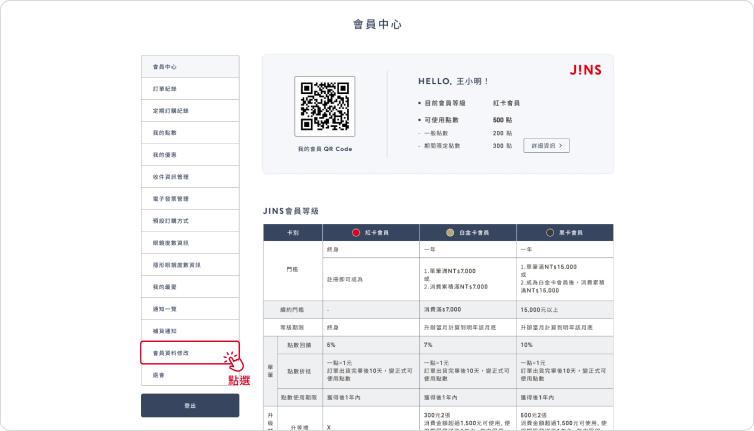The image size is (754, 431).
Task: Go to 定期訂購紀錄 in sidebar
Action: pos(190,111)
